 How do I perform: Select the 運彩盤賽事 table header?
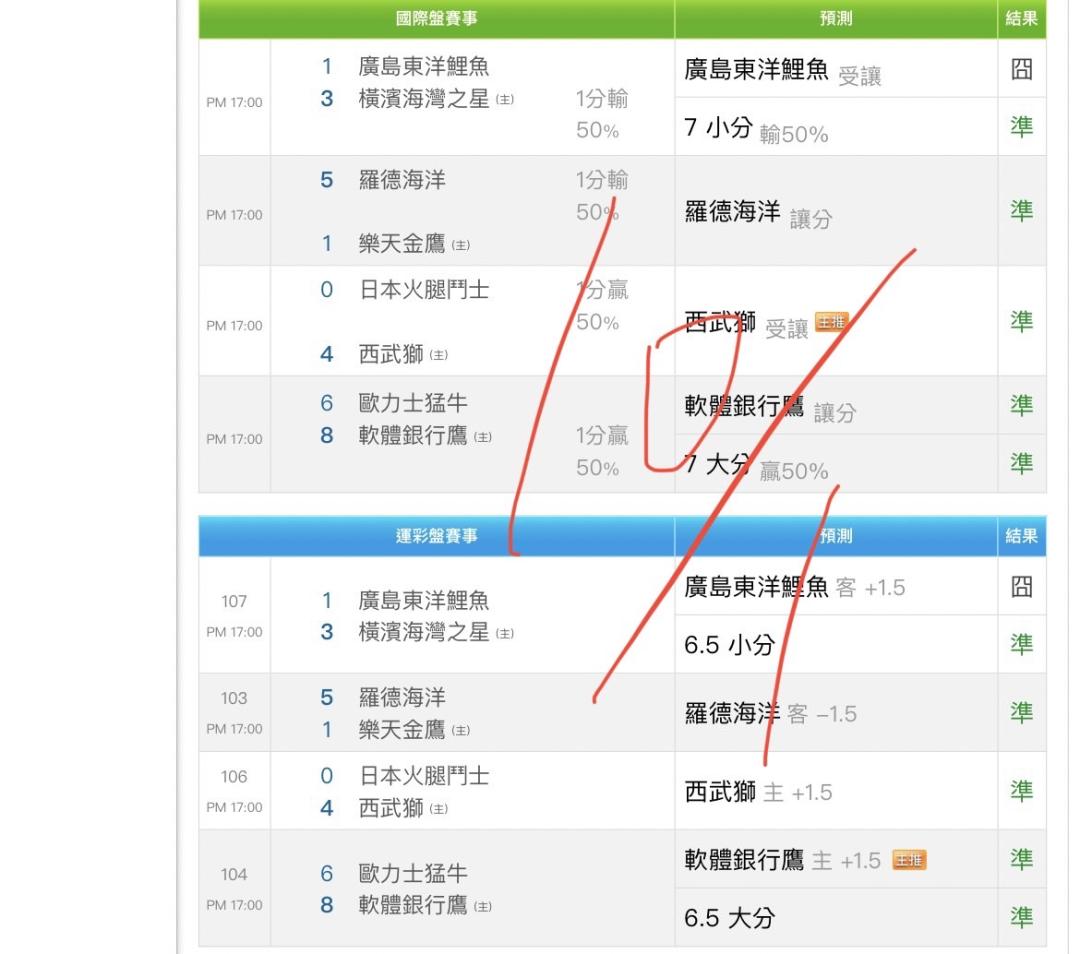(x=437, y=536)
